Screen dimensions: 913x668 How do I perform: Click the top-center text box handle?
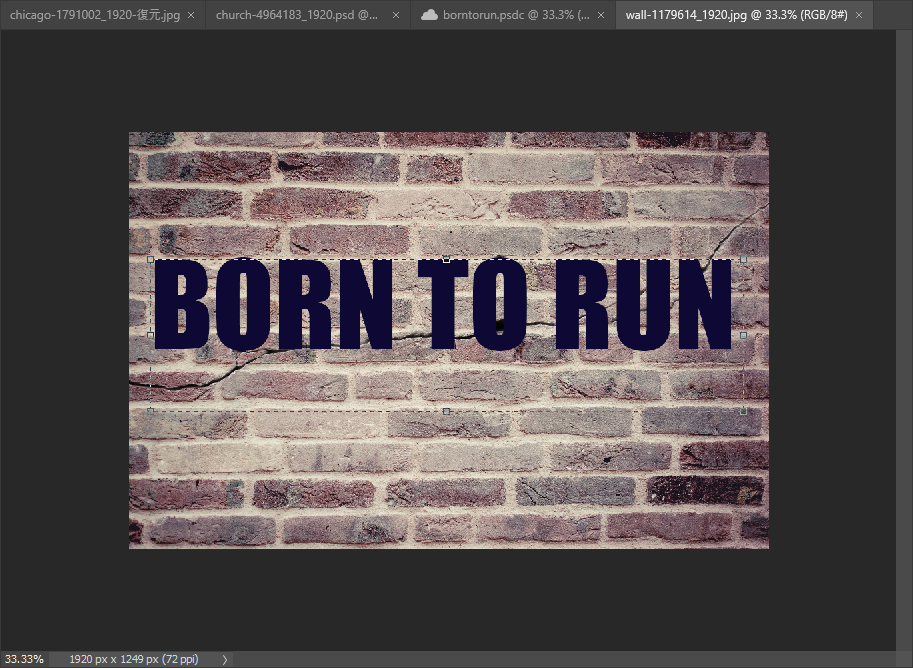[x=447, y=260]
